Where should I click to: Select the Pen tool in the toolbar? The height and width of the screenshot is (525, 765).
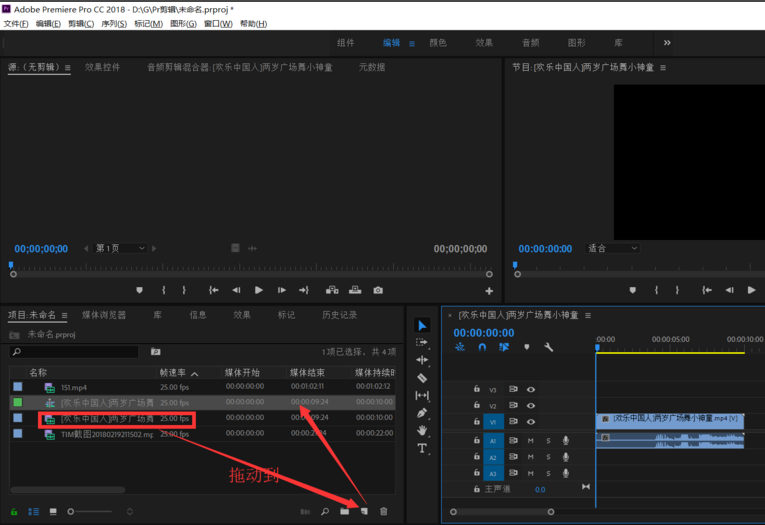click(422, 412)
